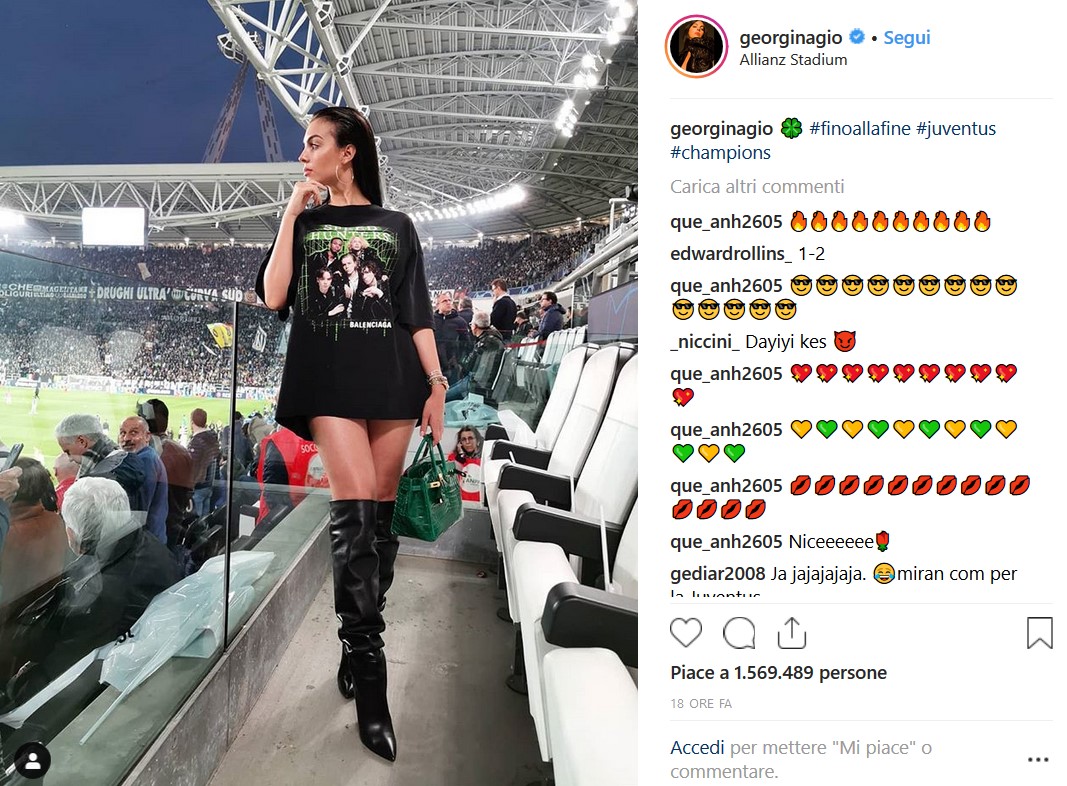Screen dimensions: 1067x786
Task: Open edwardrollins_ commenter profile
Action: [731, 254]
